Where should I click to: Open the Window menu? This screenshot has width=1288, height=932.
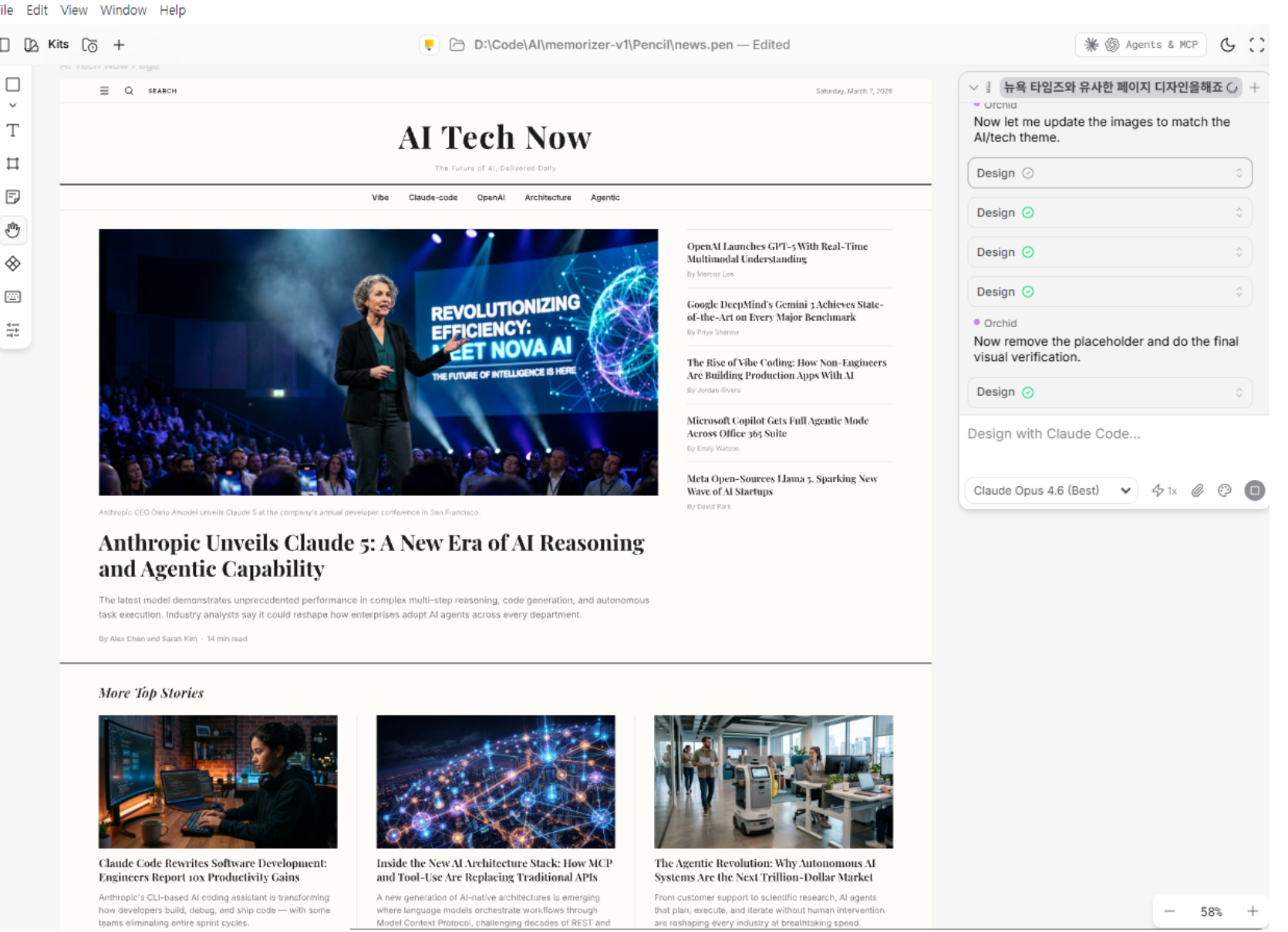pyautogui.click(x=123, y=10)
